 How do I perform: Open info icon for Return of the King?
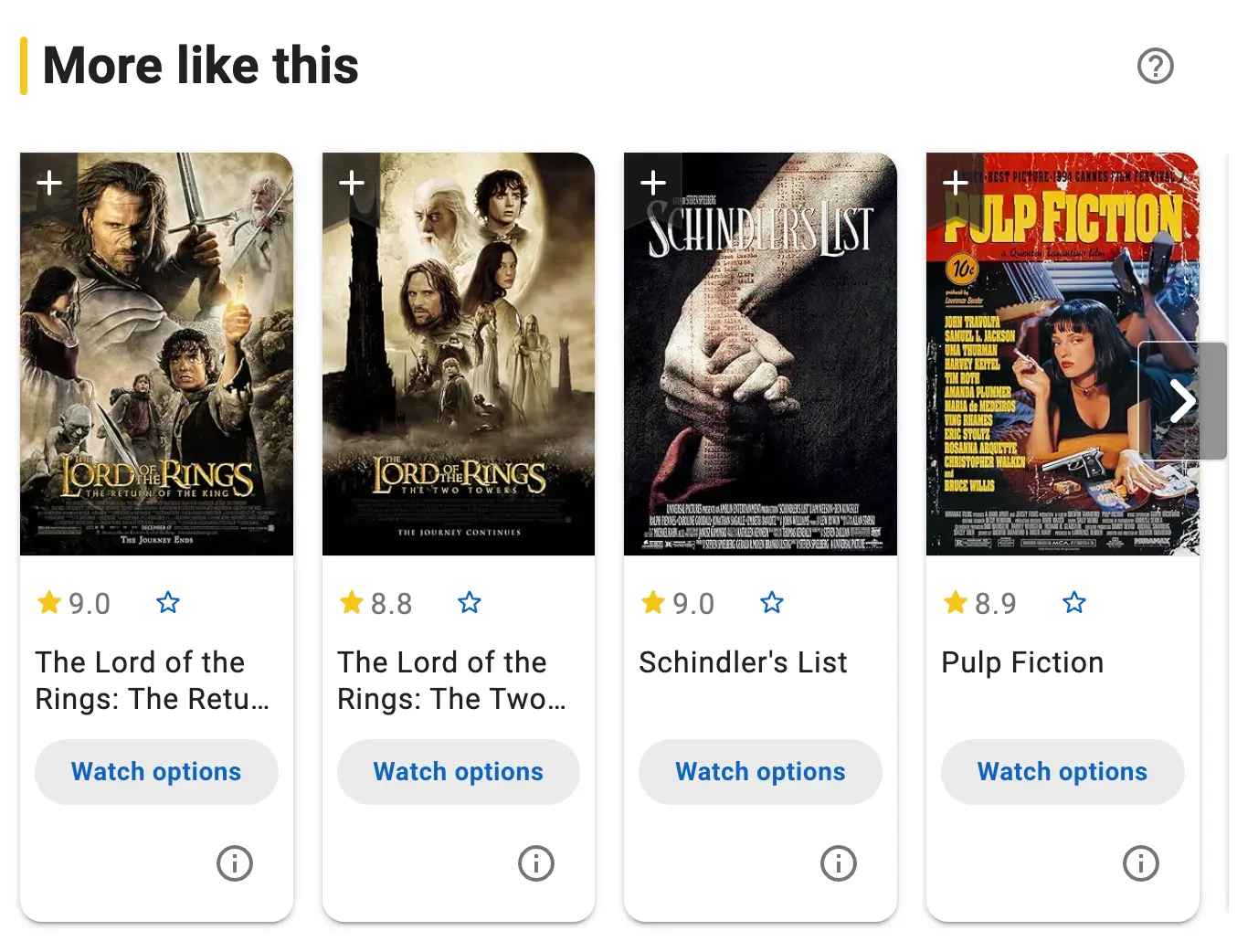[x=235, y=862]
